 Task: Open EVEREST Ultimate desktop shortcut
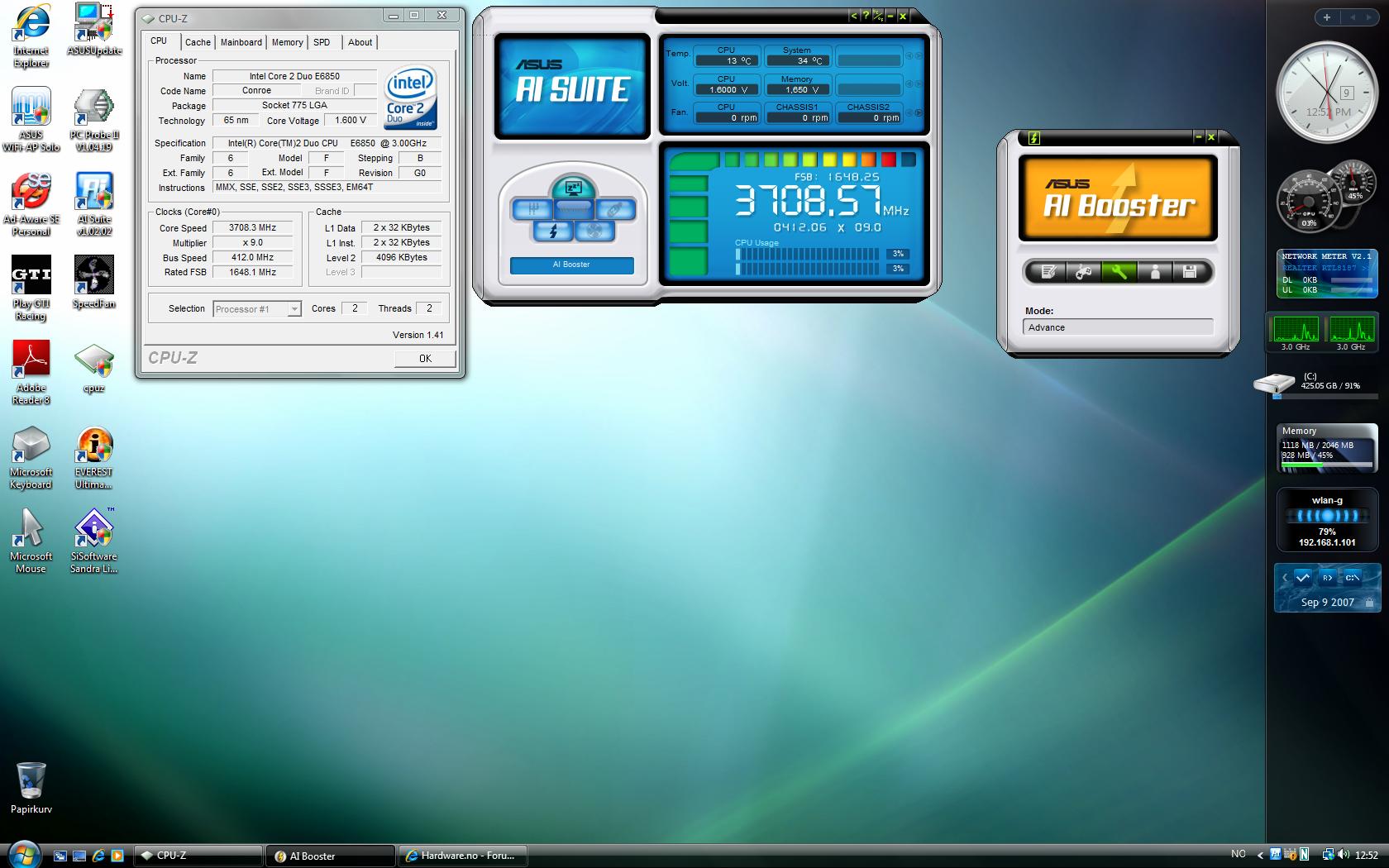[94, 457]
